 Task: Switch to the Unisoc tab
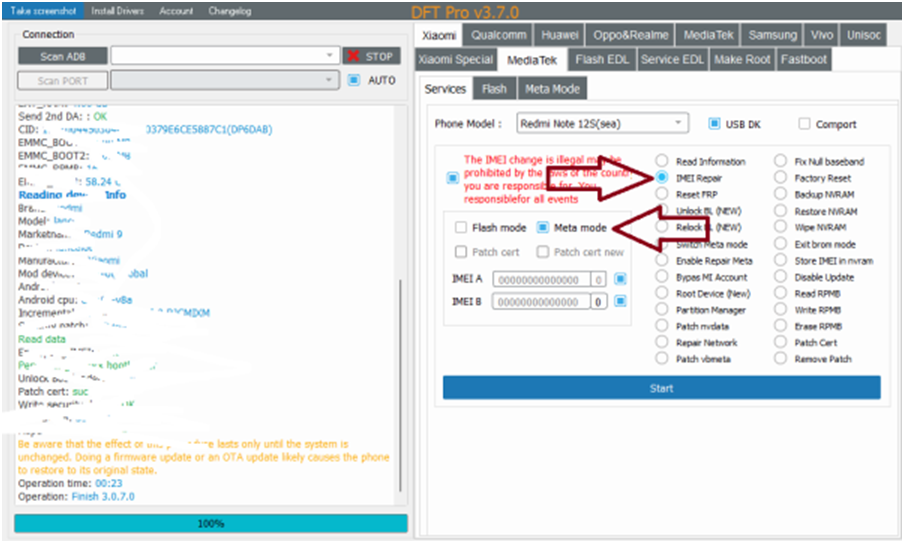coord(864,35)
